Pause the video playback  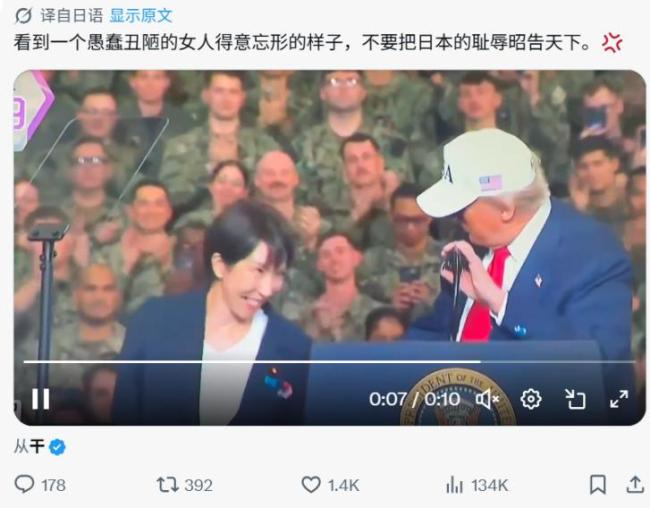[41, 399]
